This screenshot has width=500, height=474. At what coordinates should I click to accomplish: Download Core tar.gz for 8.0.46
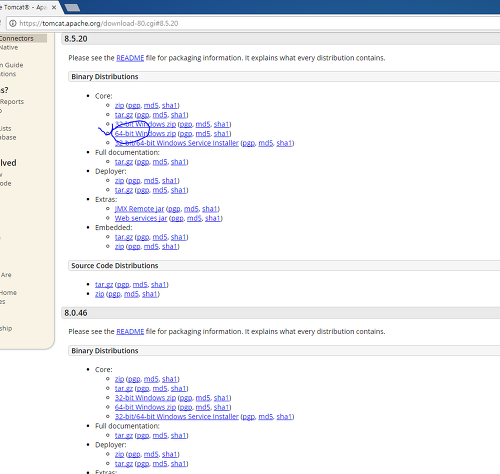[124, 388]
